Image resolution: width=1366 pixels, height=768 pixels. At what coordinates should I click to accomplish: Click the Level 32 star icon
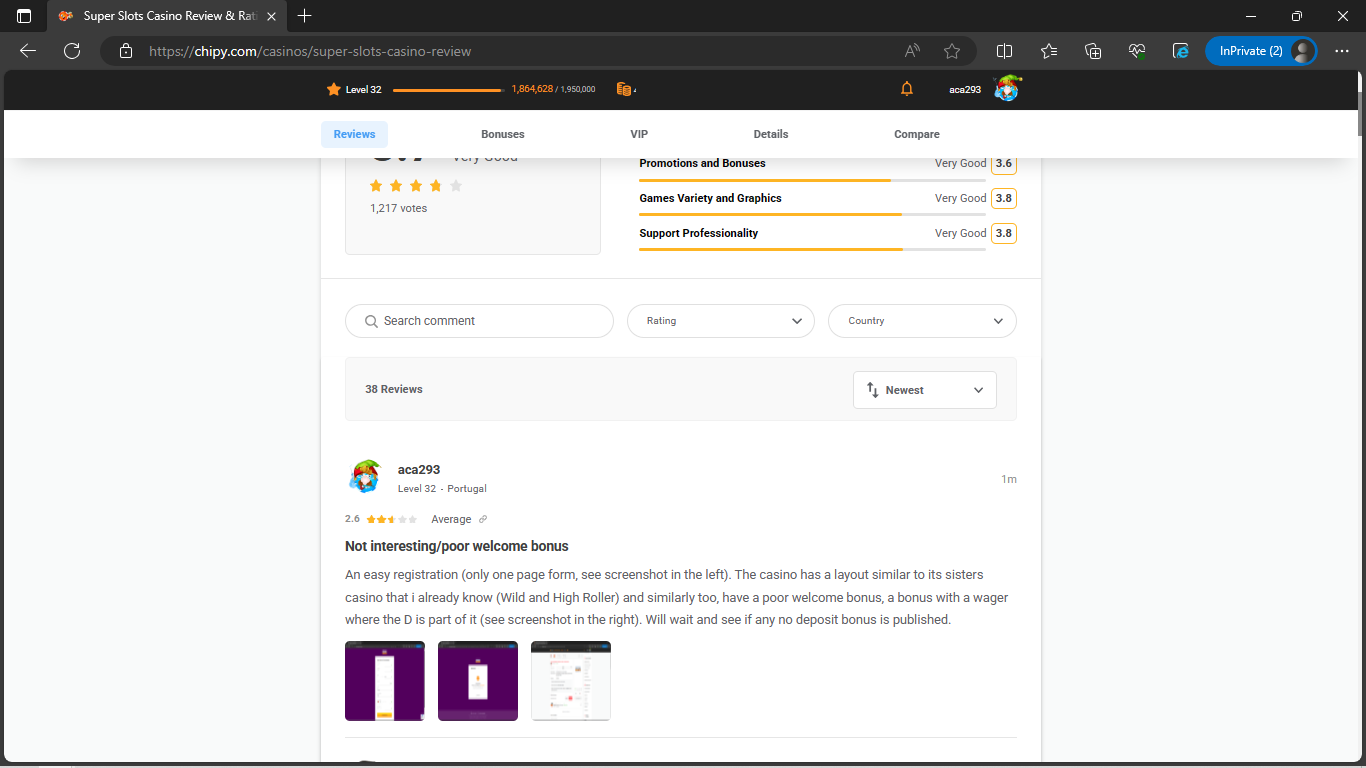pyautogui.click(x=334, y=89)
